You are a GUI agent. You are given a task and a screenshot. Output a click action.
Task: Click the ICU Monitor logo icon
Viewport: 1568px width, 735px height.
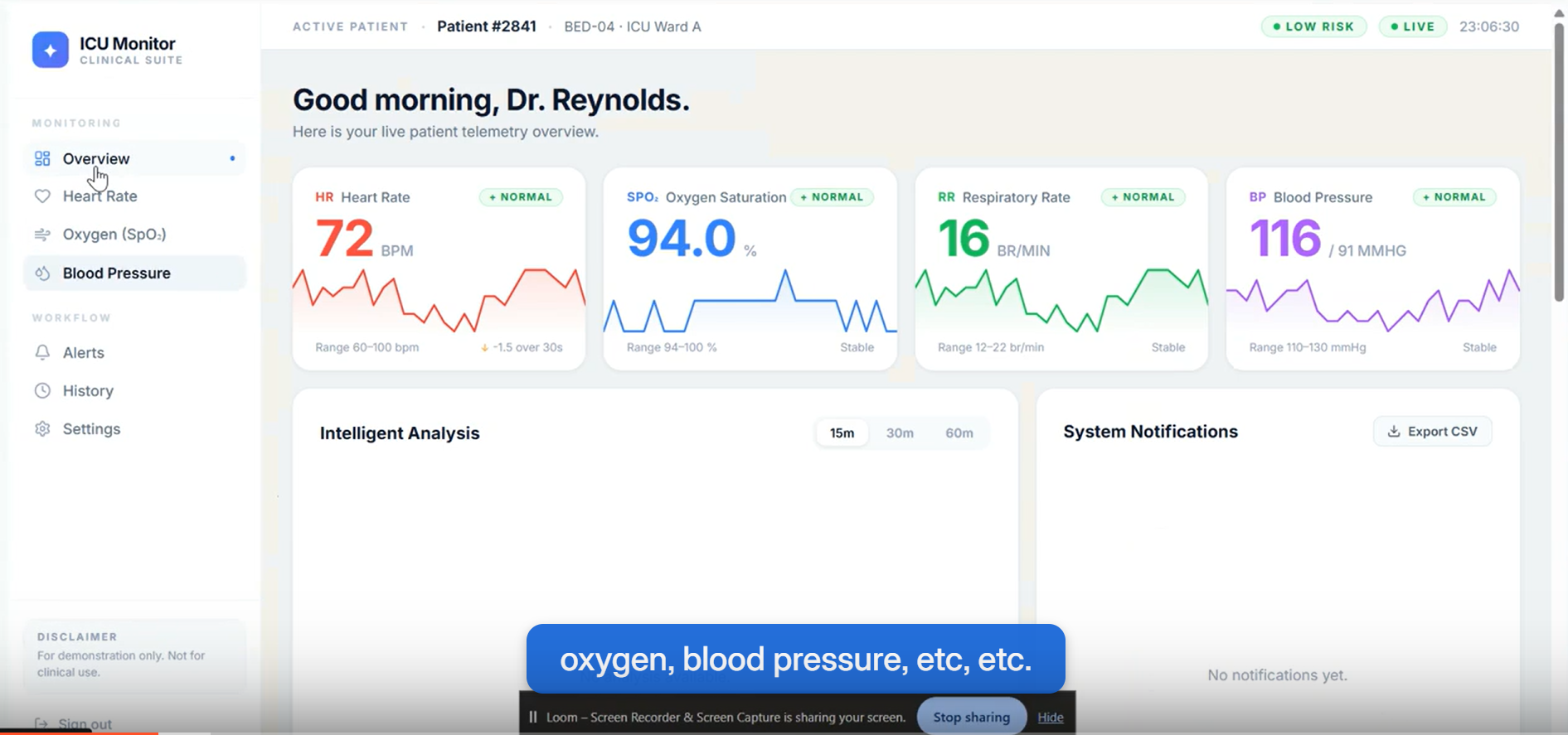pyautogui.click(x=50, y=51)
